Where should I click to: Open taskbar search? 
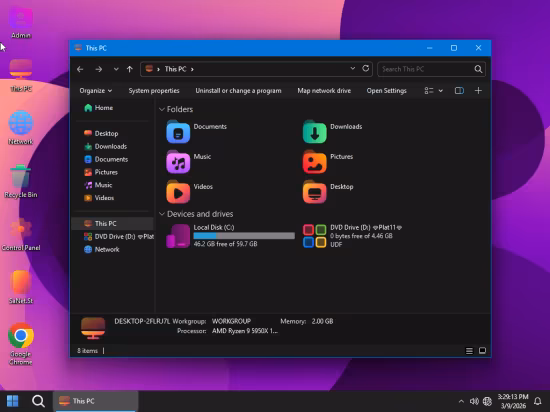[x=38, y=401]
